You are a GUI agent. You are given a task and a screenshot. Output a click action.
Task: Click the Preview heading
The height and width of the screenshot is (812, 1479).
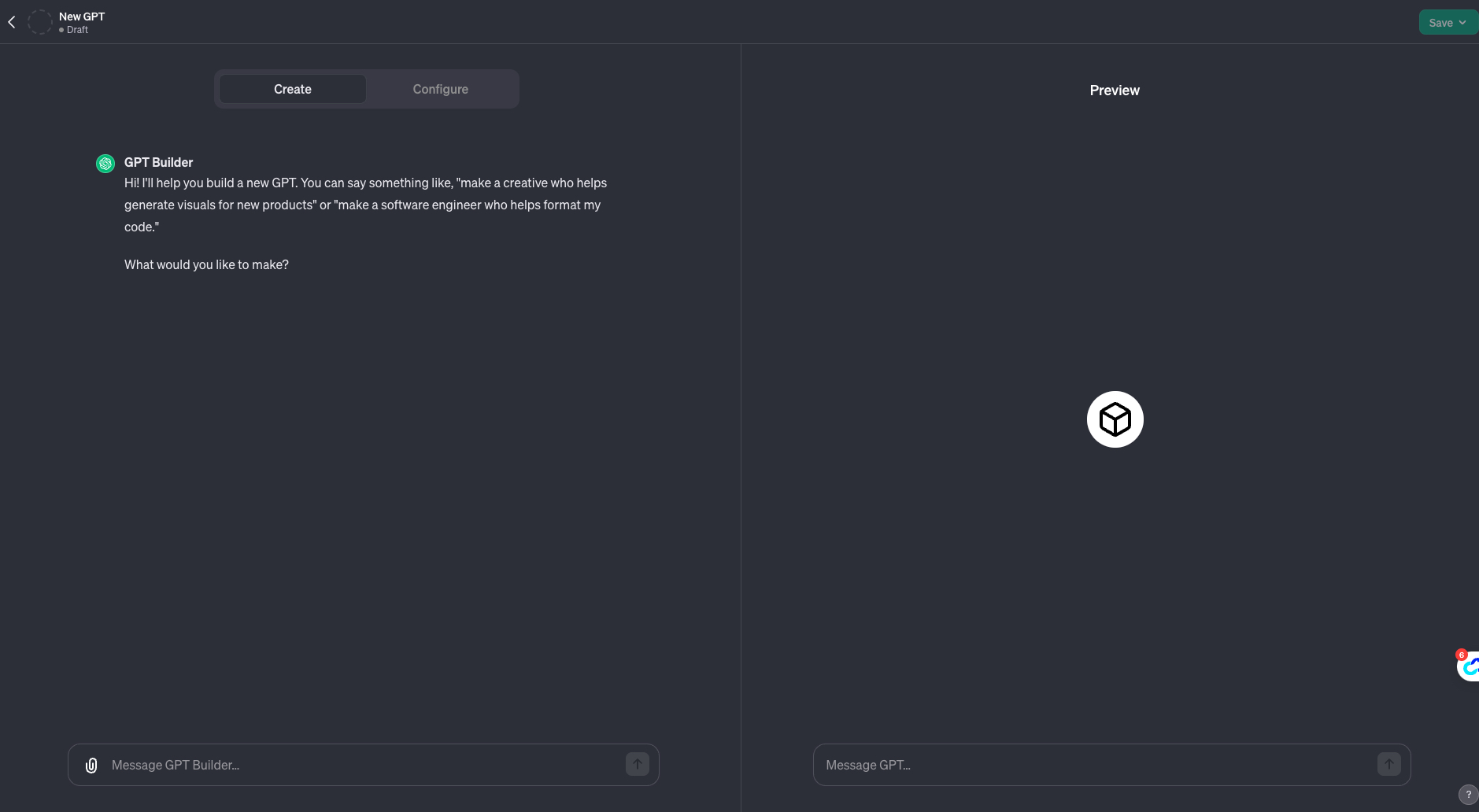tap(1114, 90)
